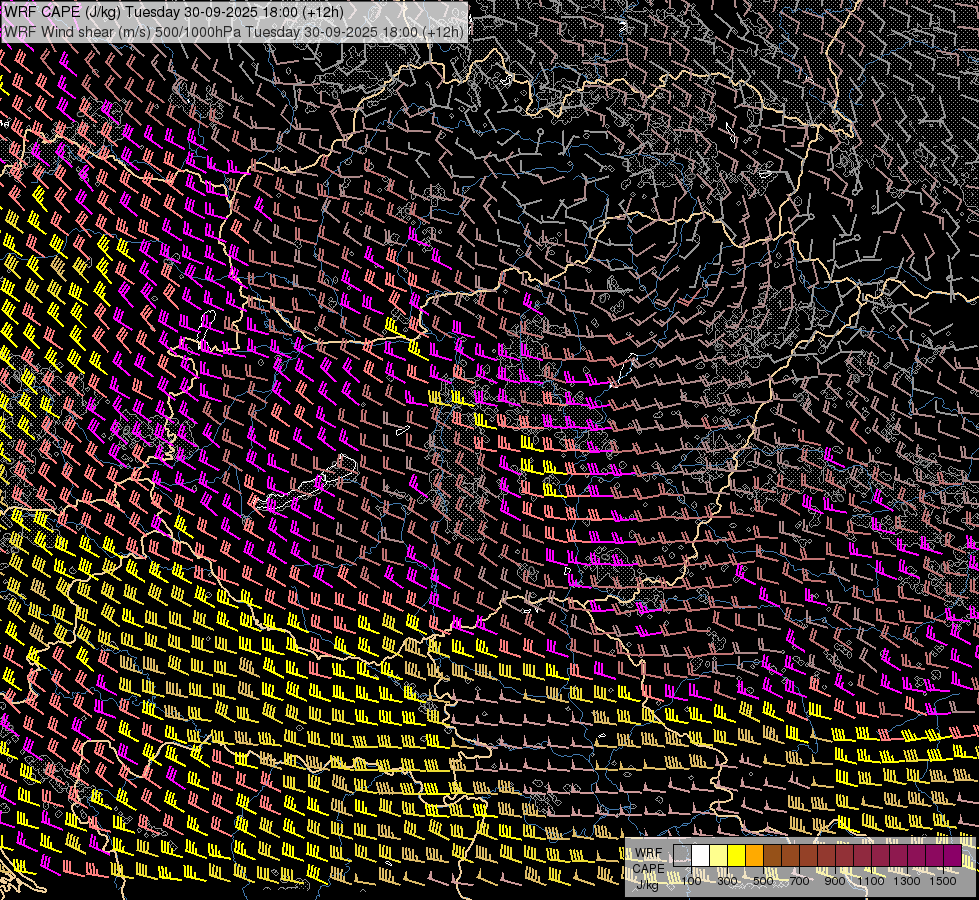The width and height of the screenshot is (979, 900).
Task: Click the J/kg unit label in legend
Action: [648, 884]
